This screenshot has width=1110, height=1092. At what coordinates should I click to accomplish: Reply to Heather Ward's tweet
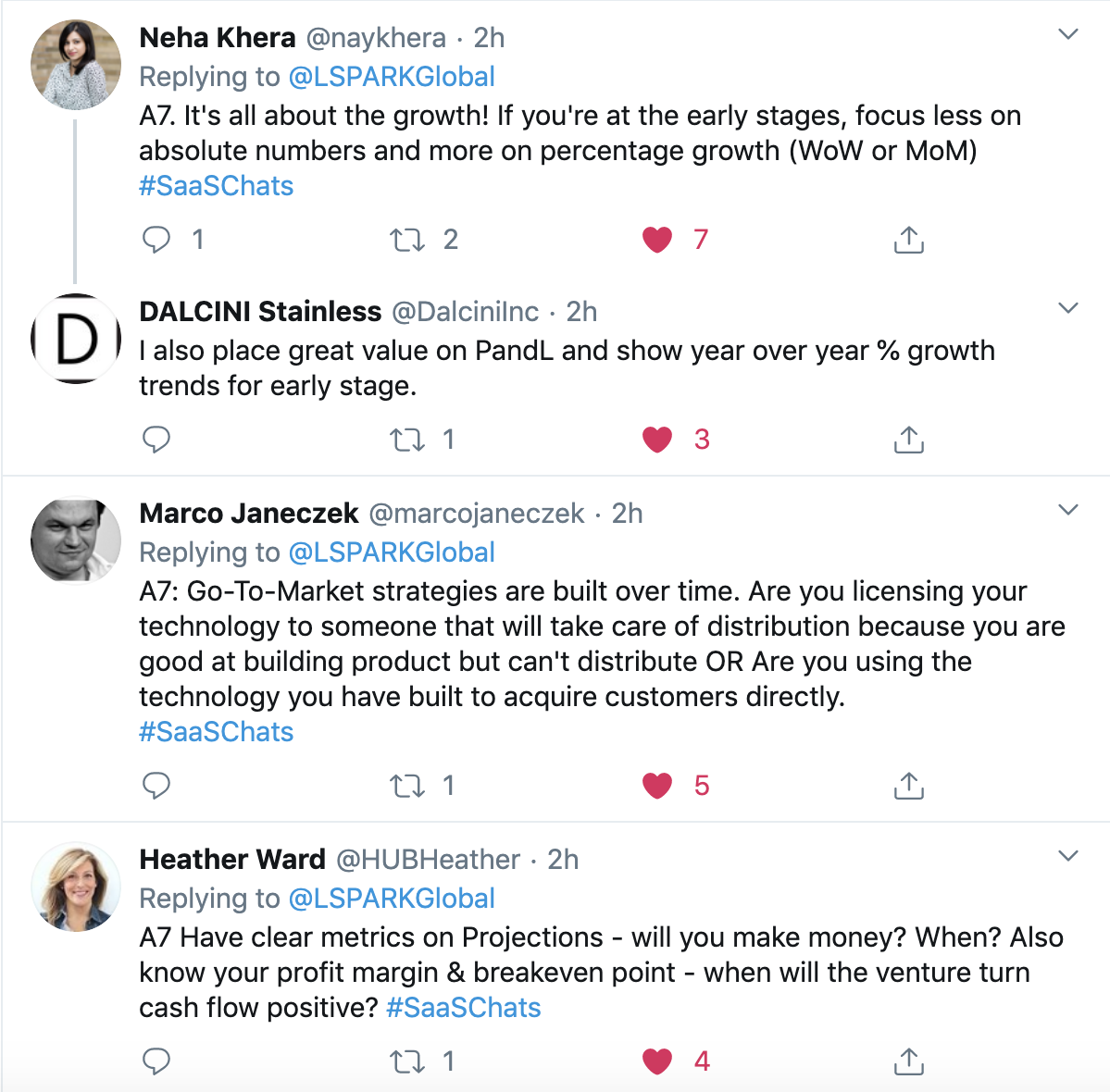click(x=156, y=1061)
